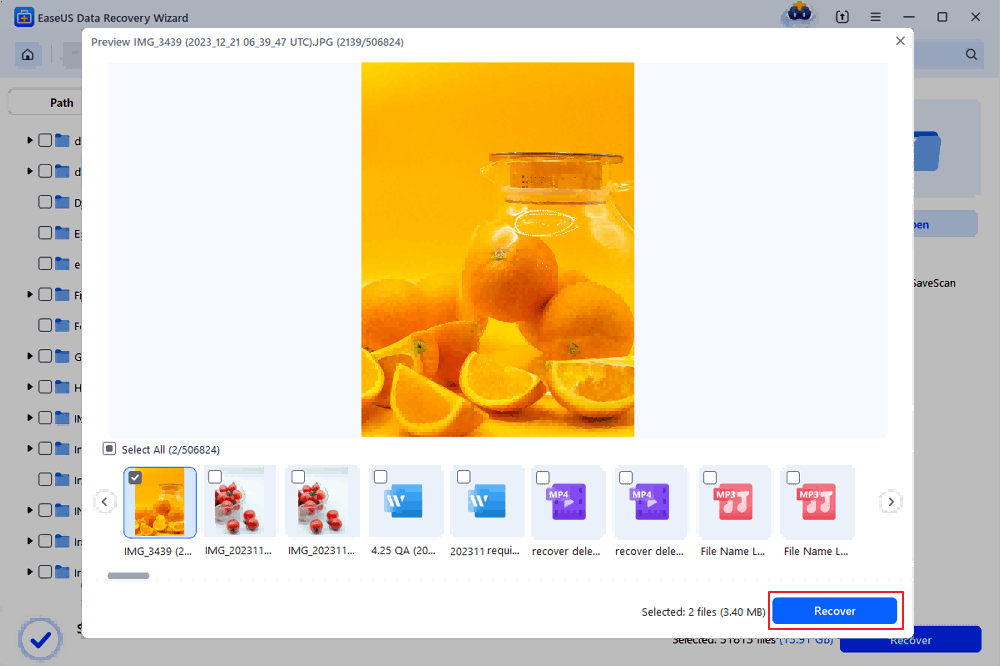Click the home icon in the top left corner
The height and width of the screenshot is (666, 1000).
click(27, 55)
